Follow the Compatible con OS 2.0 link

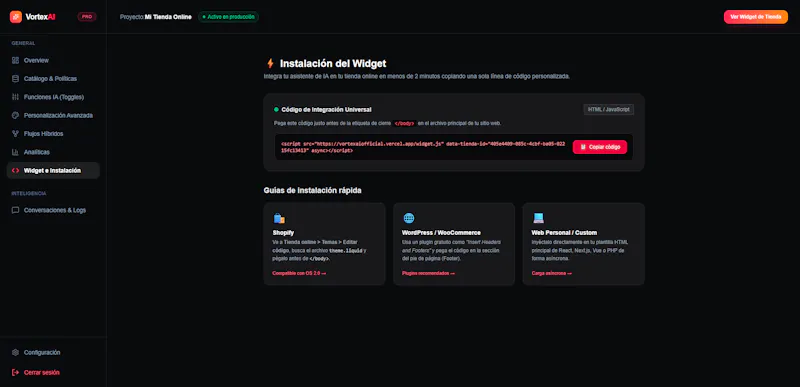tap(299, 273)
